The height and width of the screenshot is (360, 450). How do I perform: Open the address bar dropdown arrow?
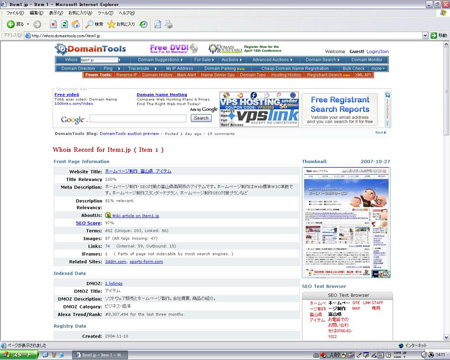[425, 35]
